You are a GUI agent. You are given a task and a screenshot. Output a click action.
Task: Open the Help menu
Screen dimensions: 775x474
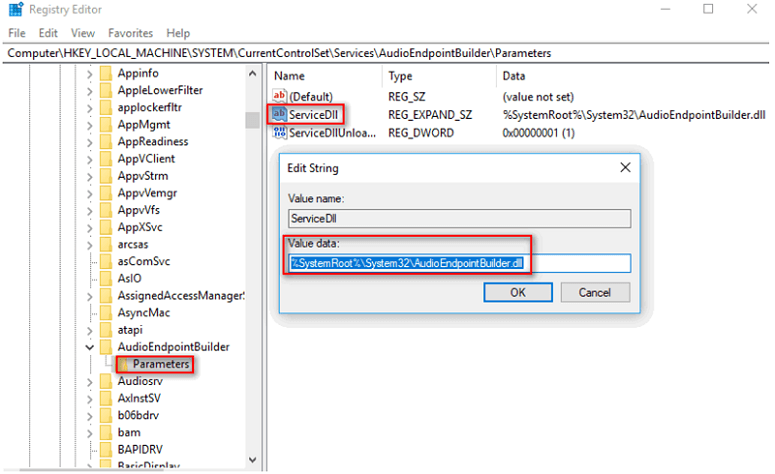coord(178,33)
